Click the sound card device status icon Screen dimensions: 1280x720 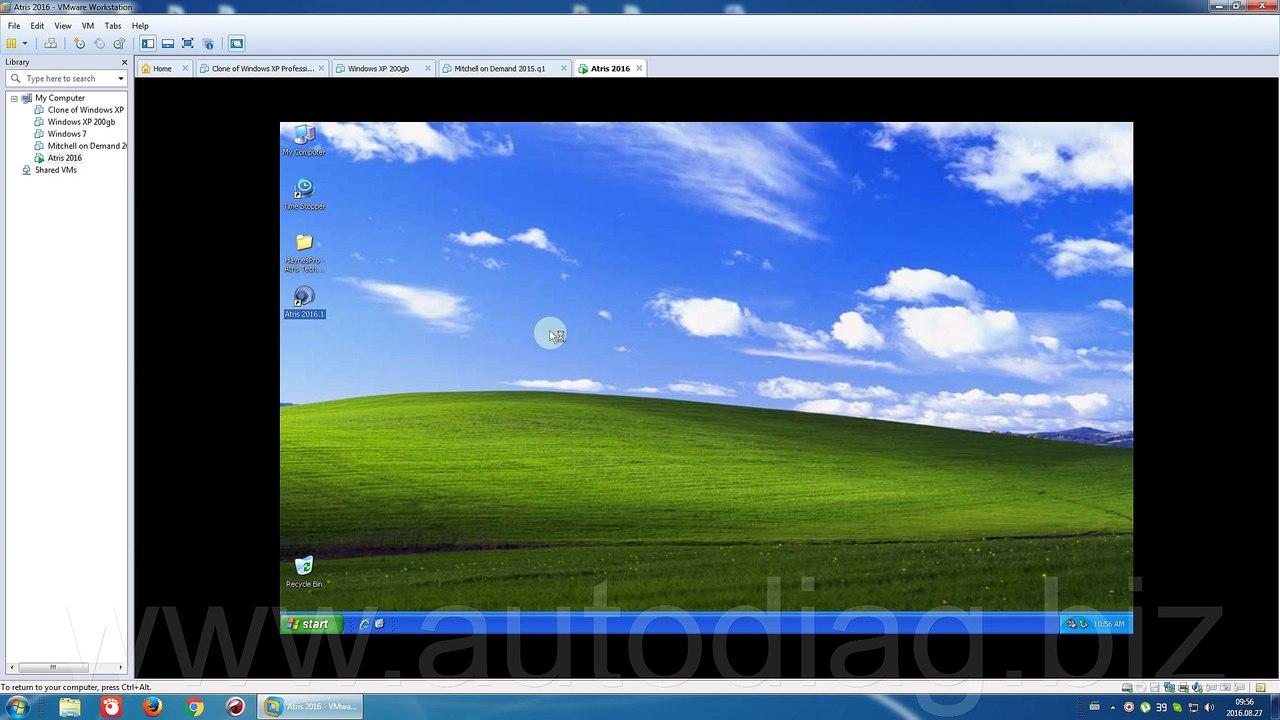click(x=1197, y=688)
